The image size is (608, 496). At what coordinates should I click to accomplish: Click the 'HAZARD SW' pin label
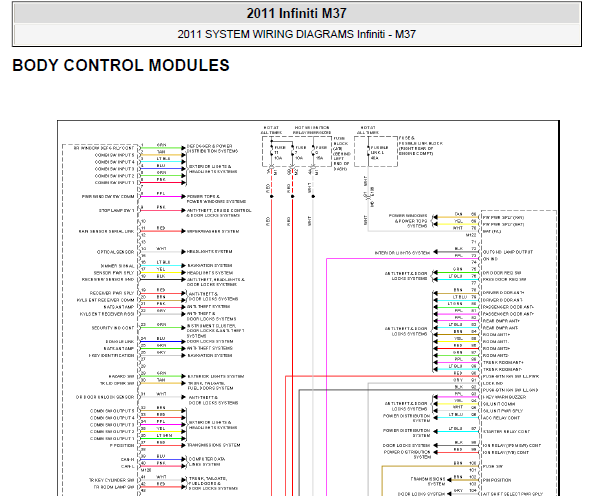point(121,377)
